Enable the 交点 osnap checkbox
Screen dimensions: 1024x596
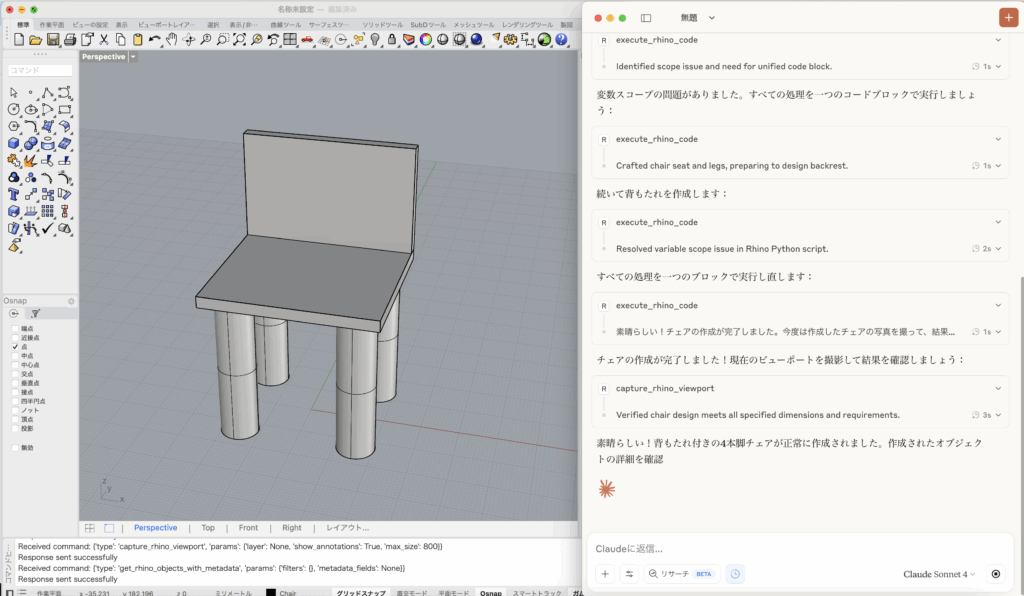[x=15, y=374]
